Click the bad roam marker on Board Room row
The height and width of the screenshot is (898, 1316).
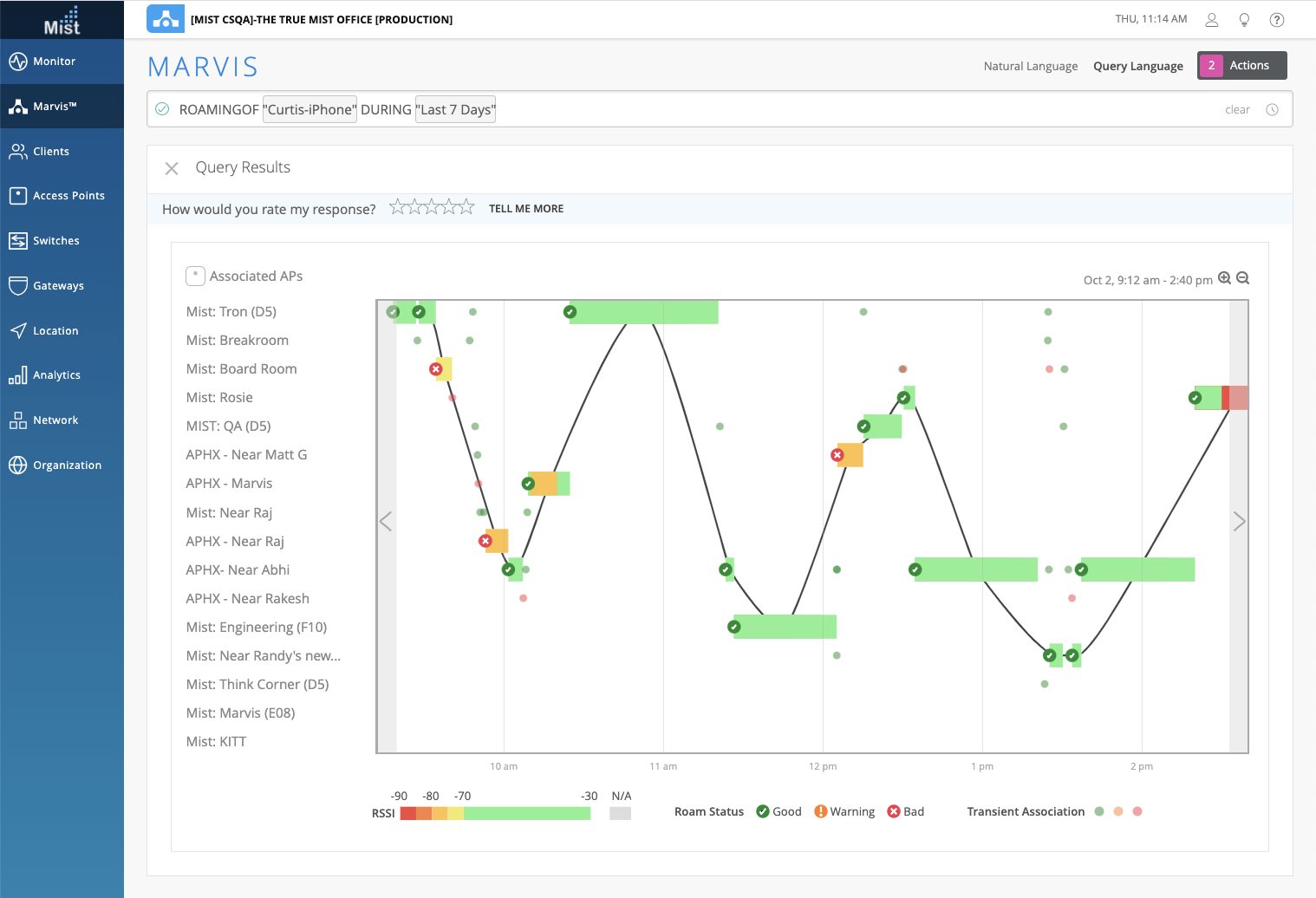(x=436, y=369)
